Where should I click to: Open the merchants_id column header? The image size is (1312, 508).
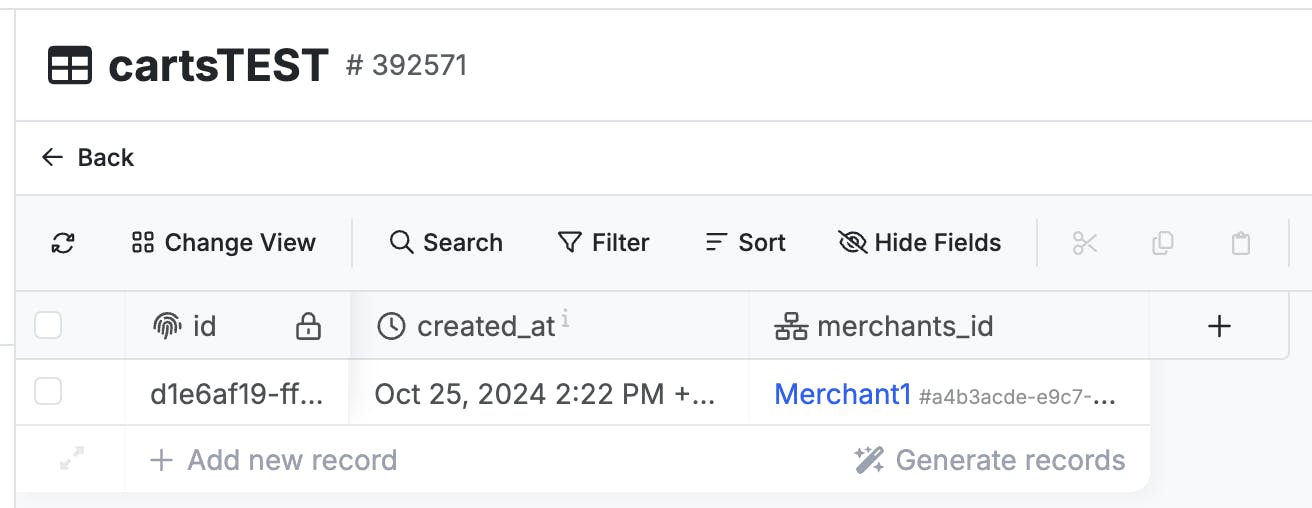904,326
